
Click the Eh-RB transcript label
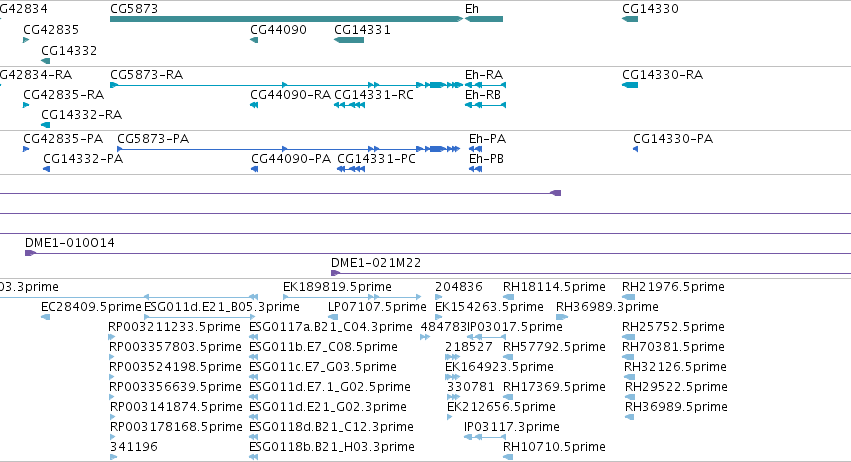click(x=483, y=95)
